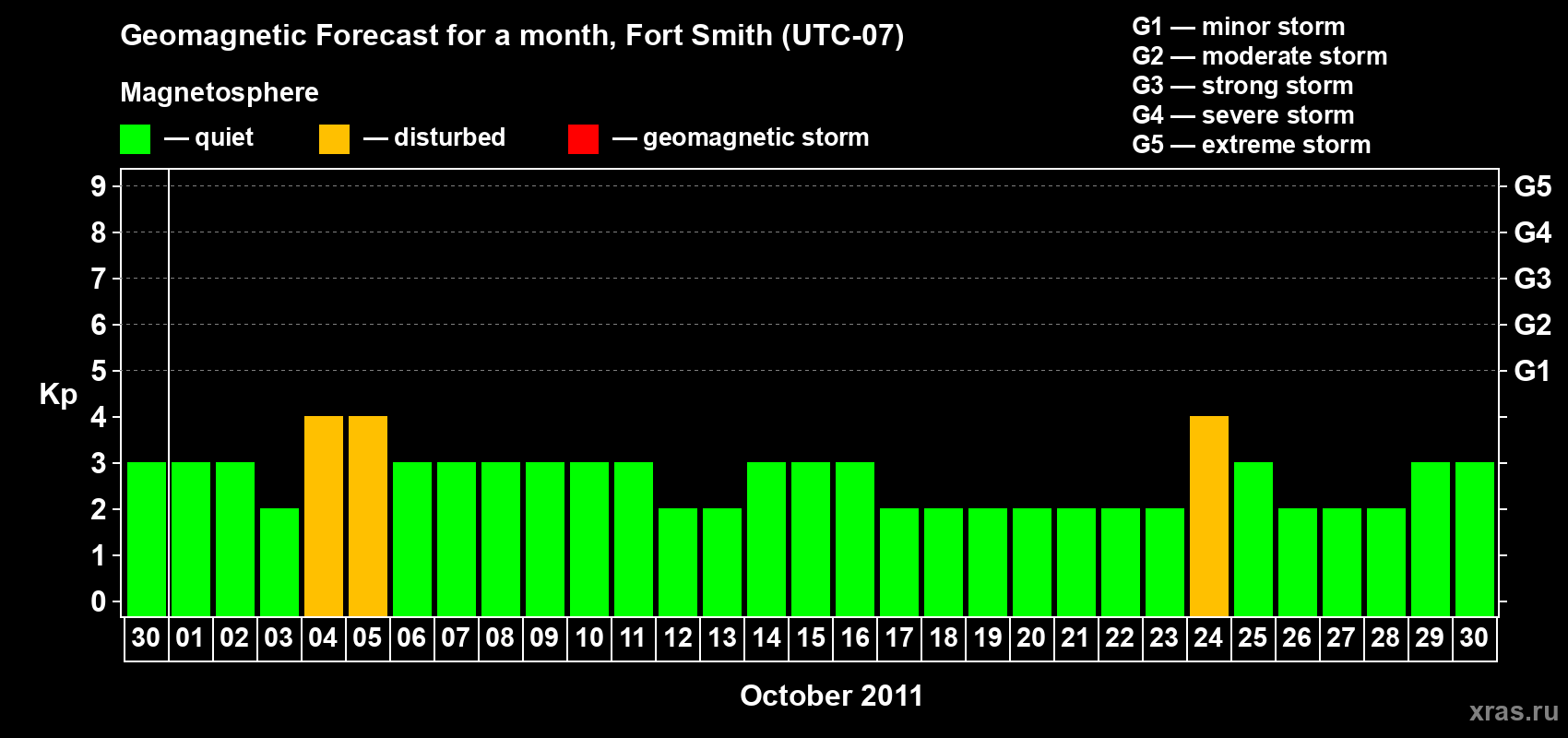Click the Geomagnetic Forecast chart title
This screenshot has height=738, width=1568.
(x=512, y=36)
